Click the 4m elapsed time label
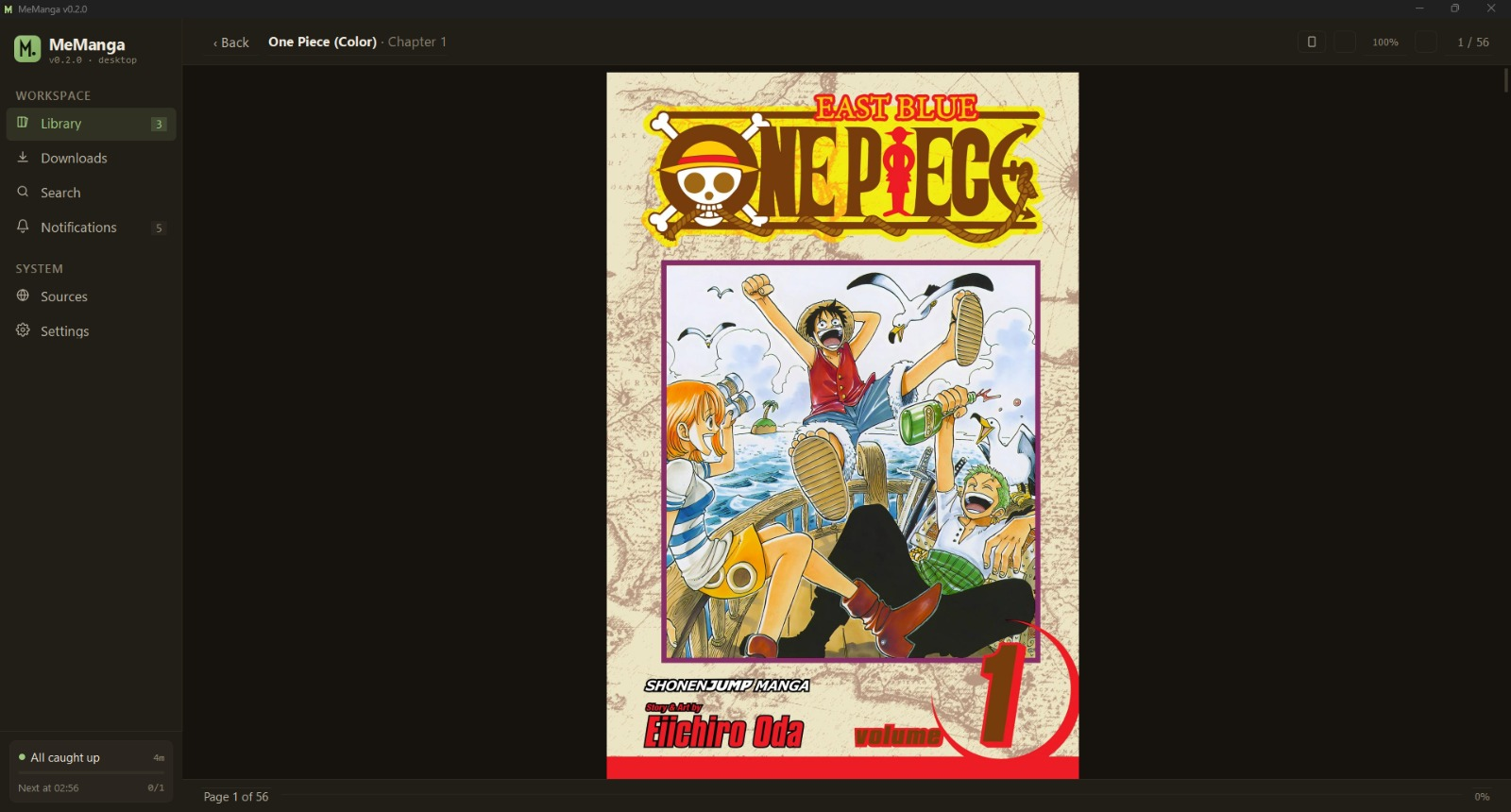The width and height of the screenshot is (1511, 812). tap(159, 757)
